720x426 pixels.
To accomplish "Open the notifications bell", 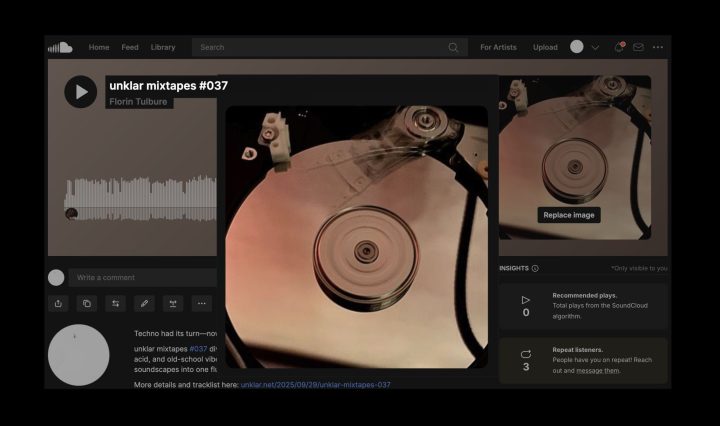I will pos(619,47).
